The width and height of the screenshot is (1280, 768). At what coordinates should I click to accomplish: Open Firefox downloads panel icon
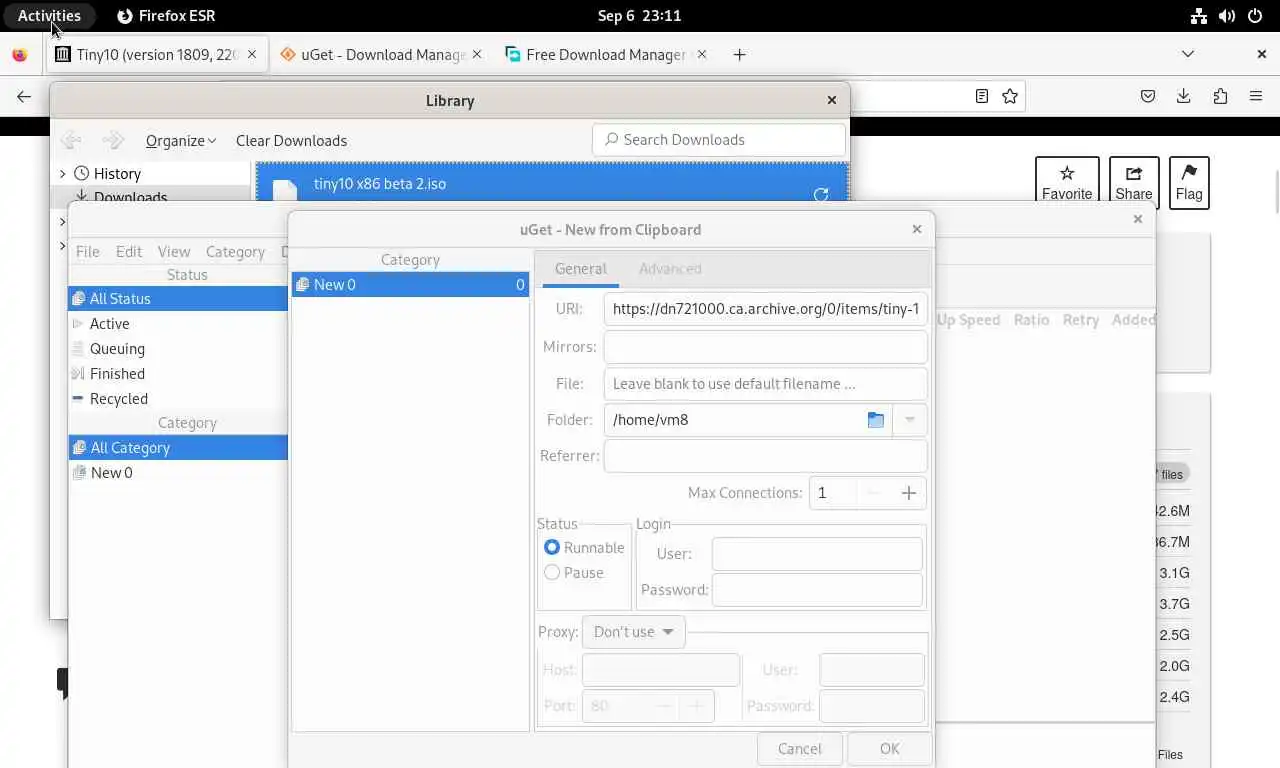1183,96
